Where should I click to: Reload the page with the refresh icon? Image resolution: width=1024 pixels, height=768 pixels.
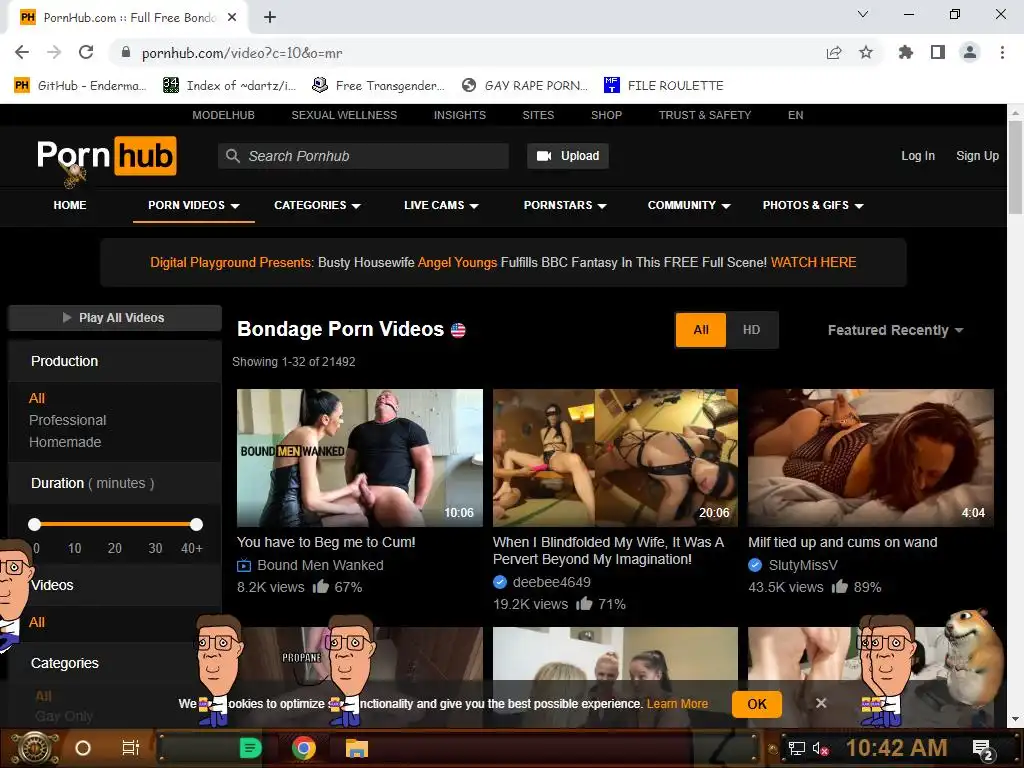pos(86,52)
